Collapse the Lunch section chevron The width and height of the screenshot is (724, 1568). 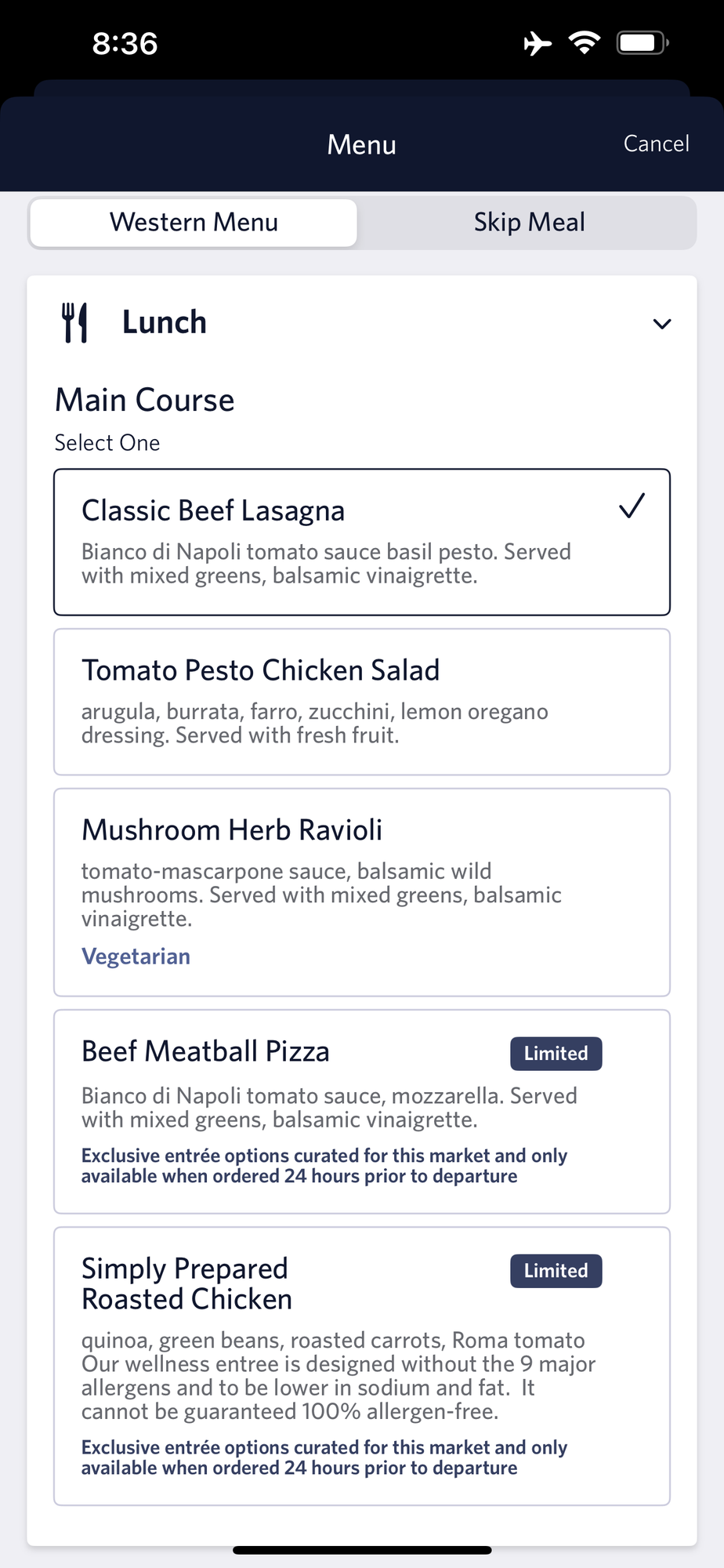pos(662,324)
